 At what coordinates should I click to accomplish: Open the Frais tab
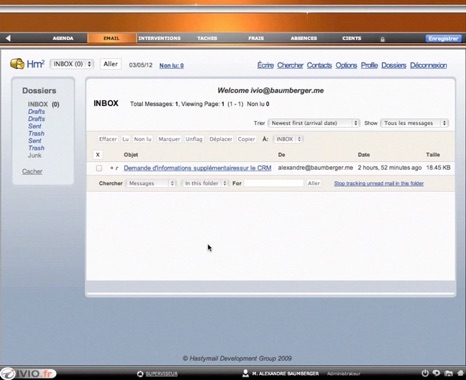tap(256, 38)
